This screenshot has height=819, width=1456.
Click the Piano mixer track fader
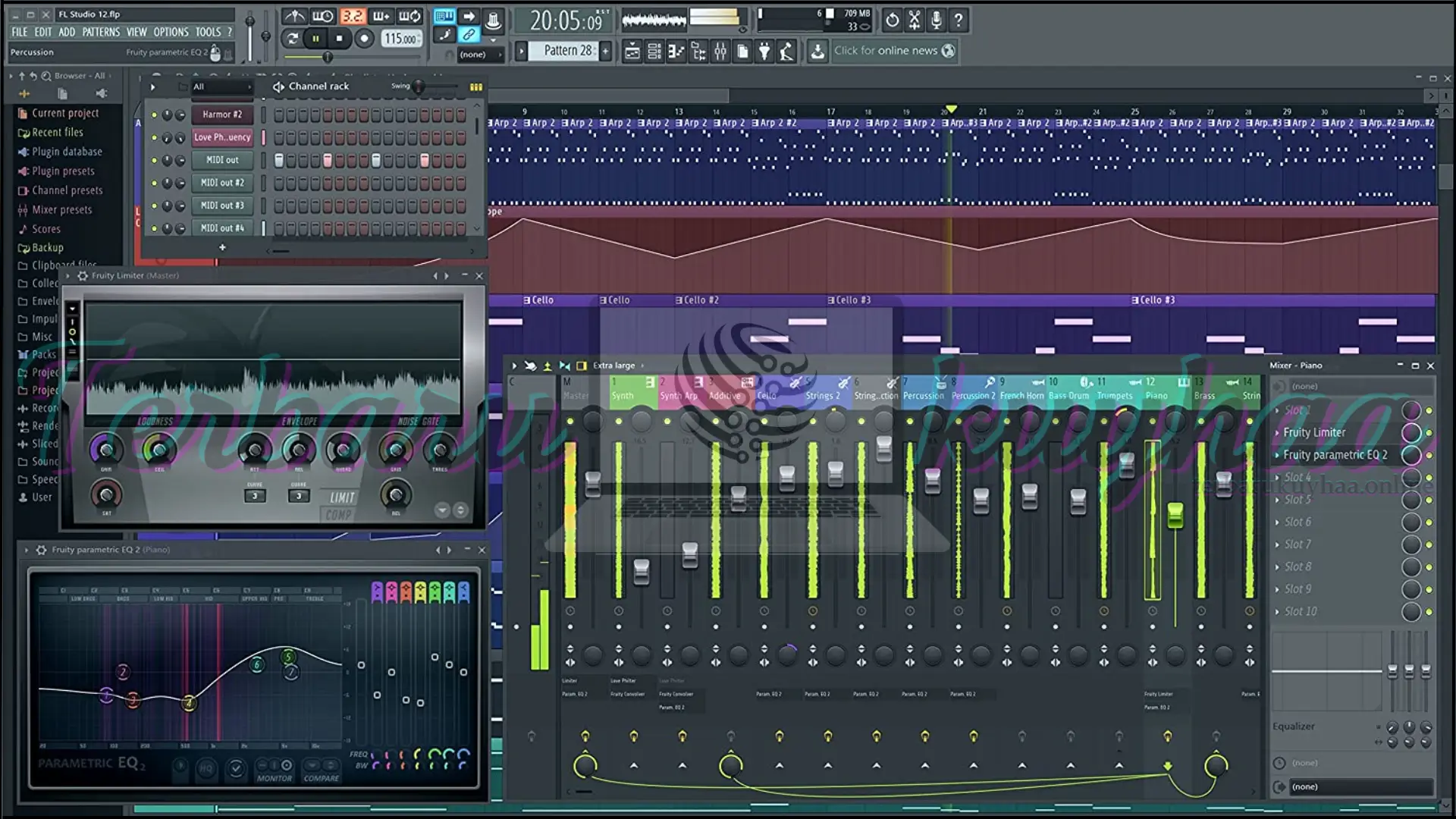[1175, 515]
